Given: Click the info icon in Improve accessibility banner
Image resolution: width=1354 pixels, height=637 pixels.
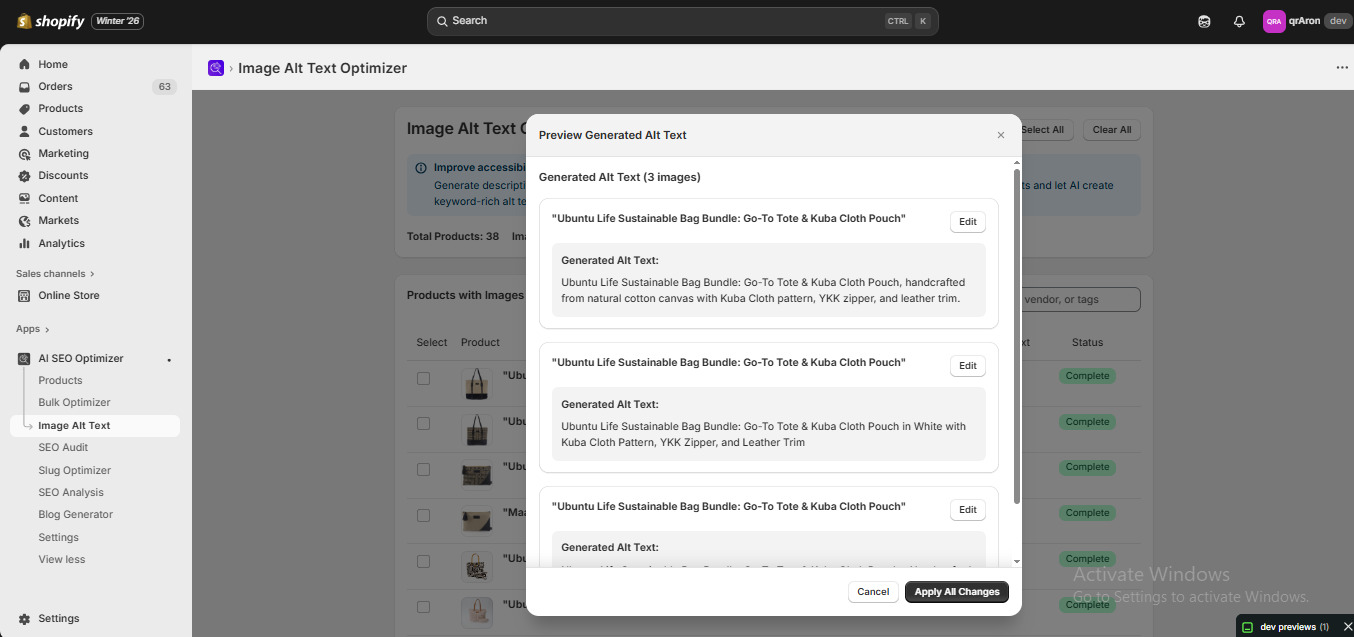Looking at the screenshot, I should [x=421, y=168].
